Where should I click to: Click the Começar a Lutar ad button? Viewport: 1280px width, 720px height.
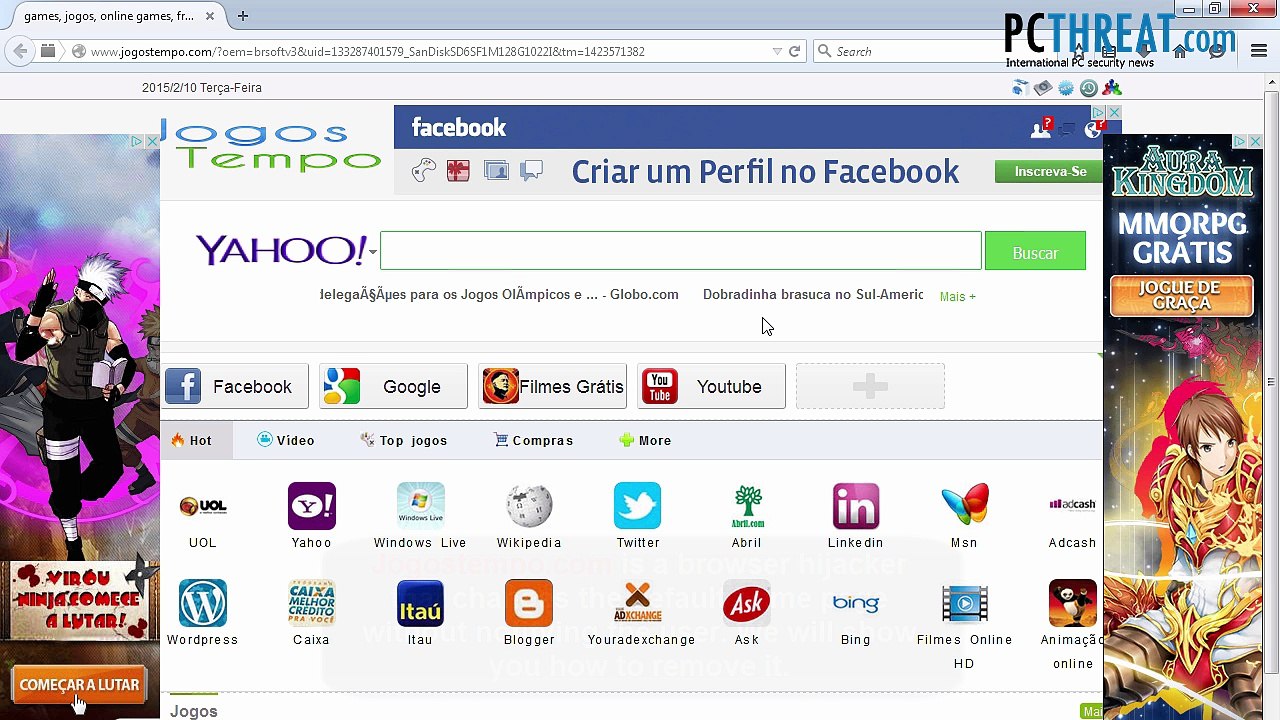click(79, 685)
